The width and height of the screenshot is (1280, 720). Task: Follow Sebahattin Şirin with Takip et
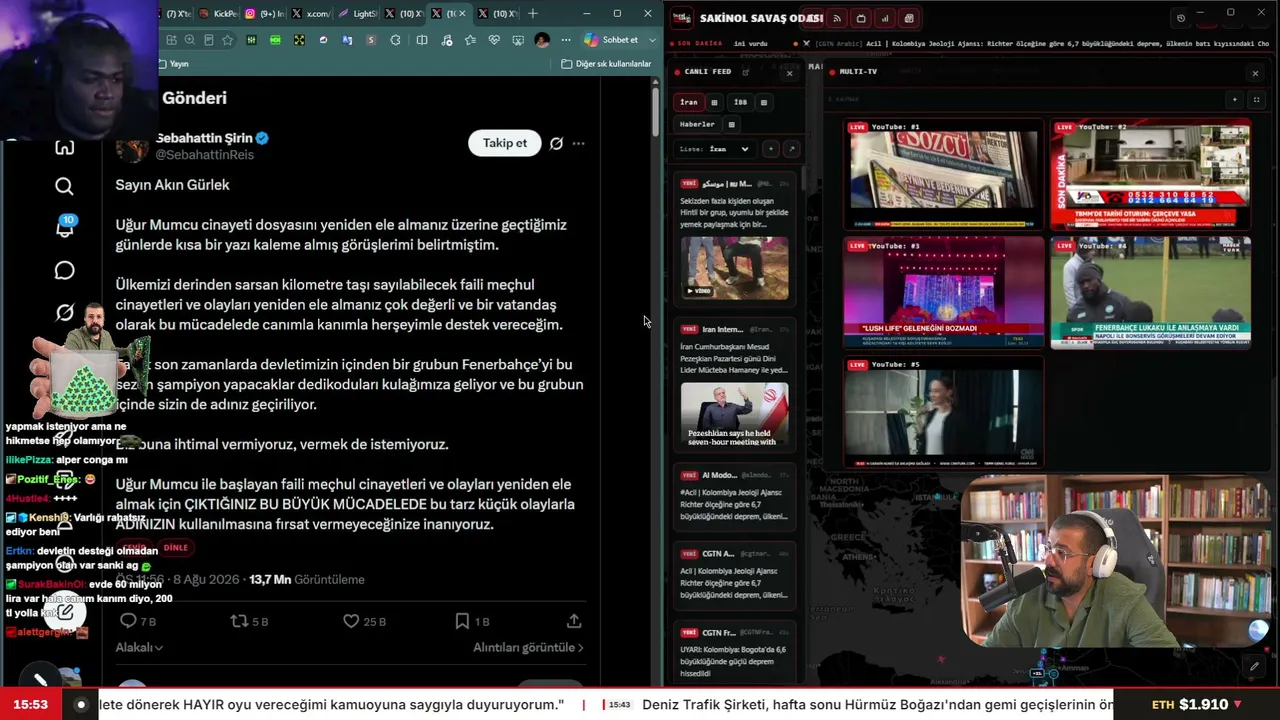click(505, 143)
